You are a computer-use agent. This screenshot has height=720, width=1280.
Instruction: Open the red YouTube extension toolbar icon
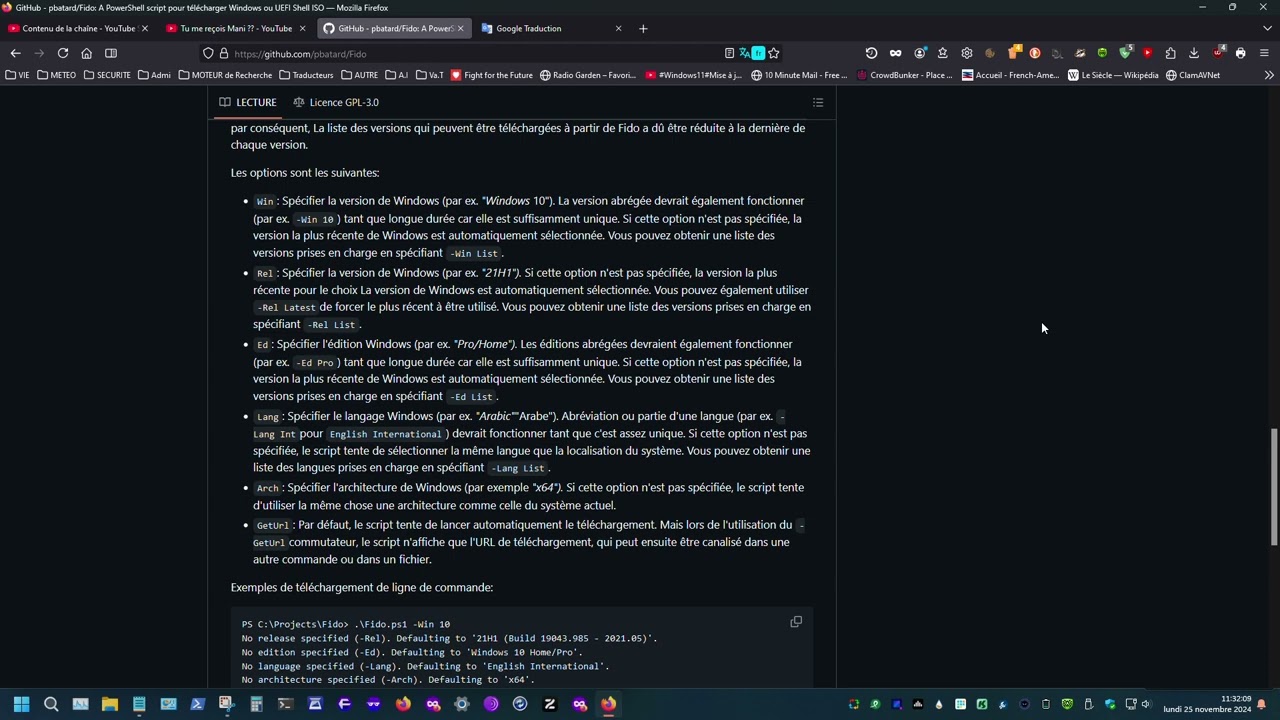click(x=1147, y=53)
